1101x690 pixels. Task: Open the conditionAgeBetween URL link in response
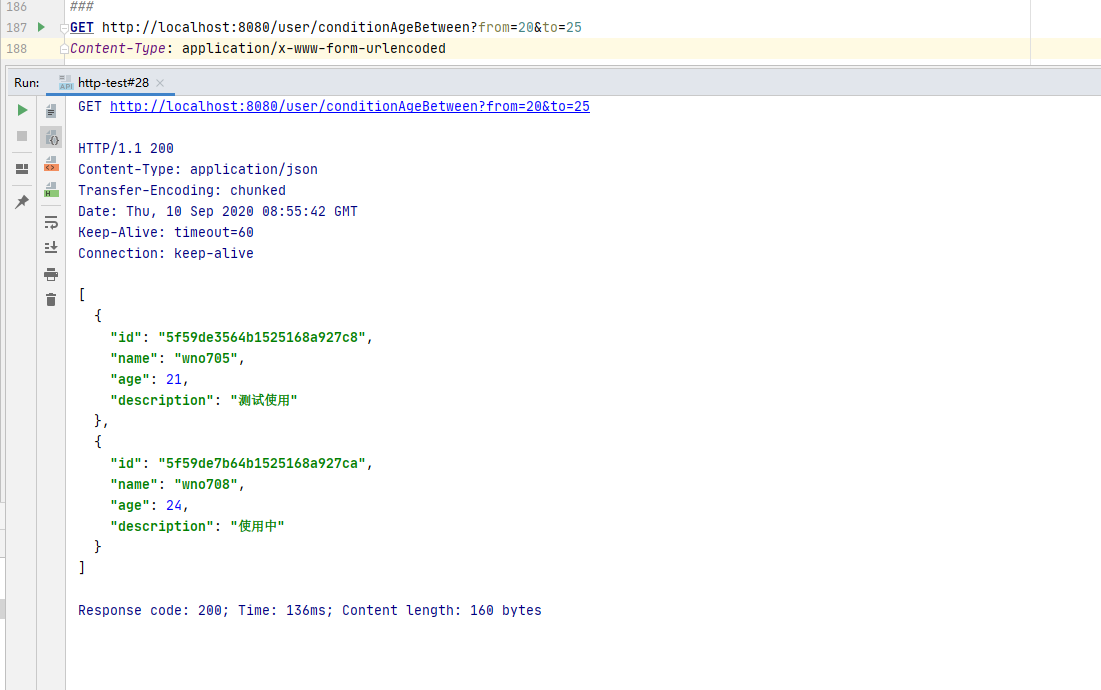[x=349, y=107]
